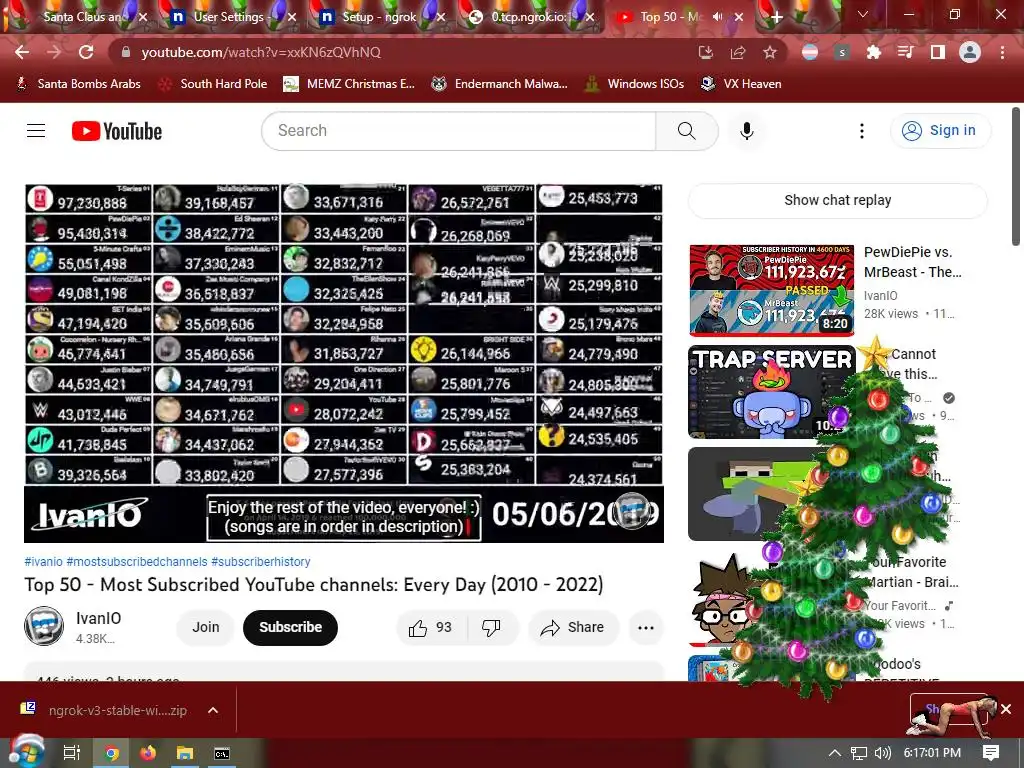Screen dimensions: 1024x768
Task: Open PewDiePie vs. MrBeast thumbnail
Action: [772, 291]
